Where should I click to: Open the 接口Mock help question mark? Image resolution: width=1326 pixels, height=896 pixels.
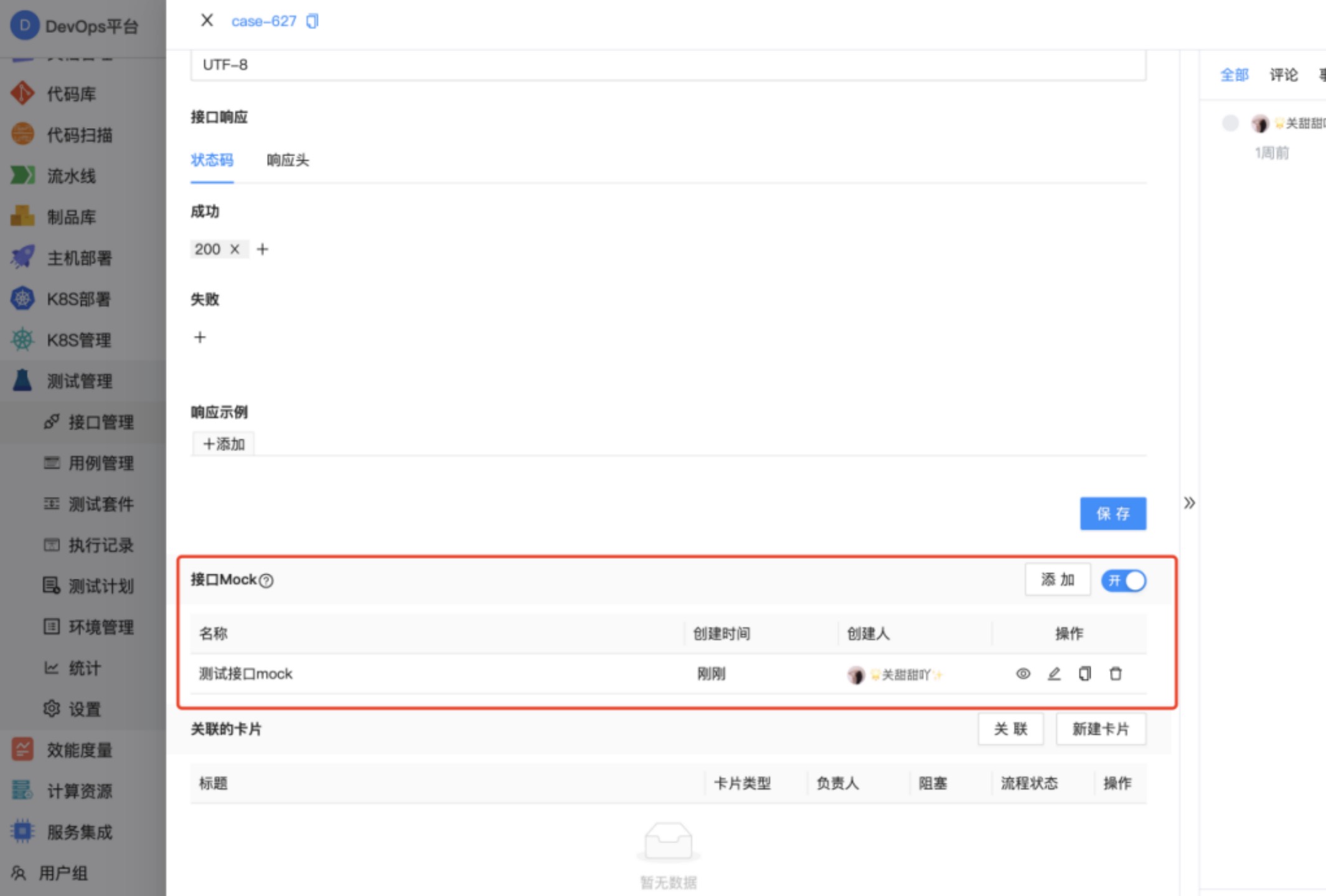[x=266, y=579]
